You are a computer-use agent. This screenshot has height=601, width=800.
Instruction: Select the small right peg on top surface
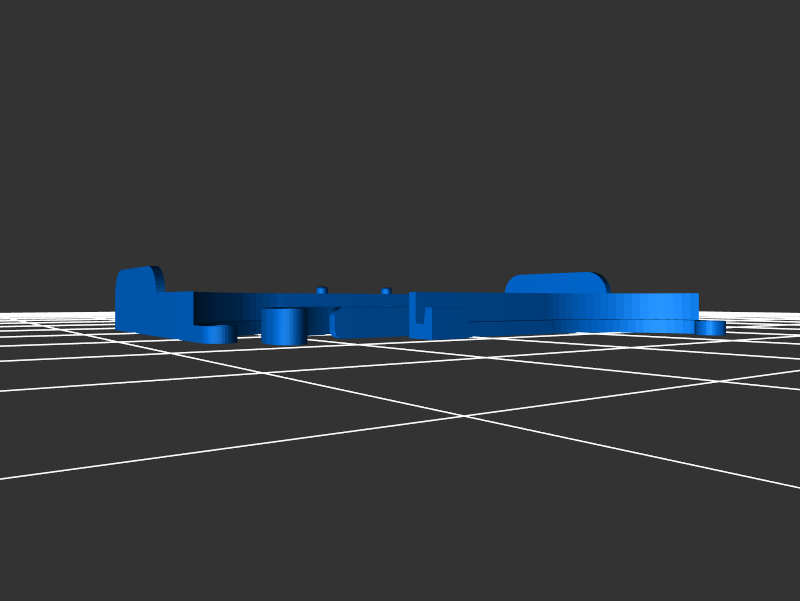point(385,291)
